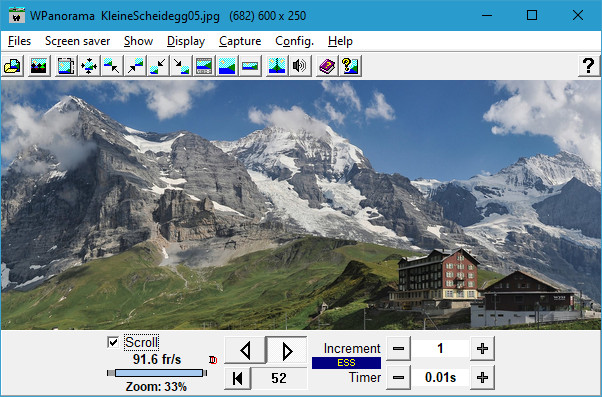Click the Zoom: 33% label
The height and width of the screenshot is (397, 602).
coord(156,386)
